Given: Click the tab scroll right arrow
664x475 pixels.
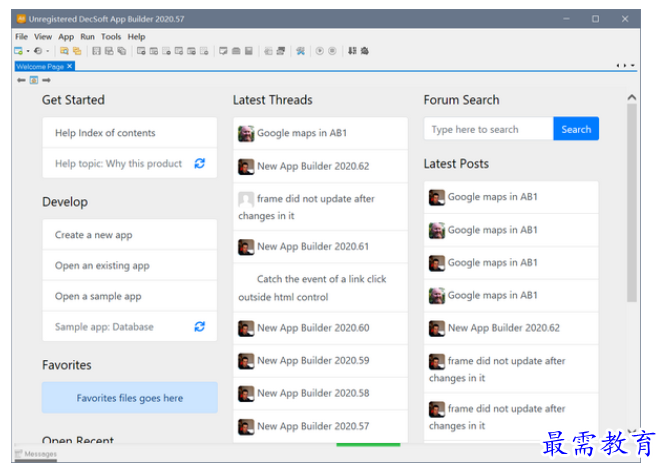Looking at the screenshot, I should click(x=625, y=65).
